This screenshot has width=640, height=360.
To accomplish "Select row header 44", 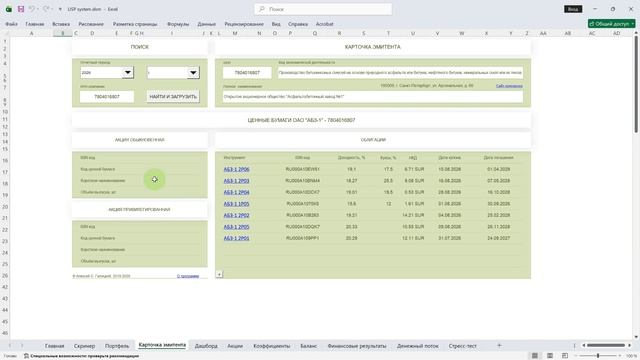I will point(5,310).
